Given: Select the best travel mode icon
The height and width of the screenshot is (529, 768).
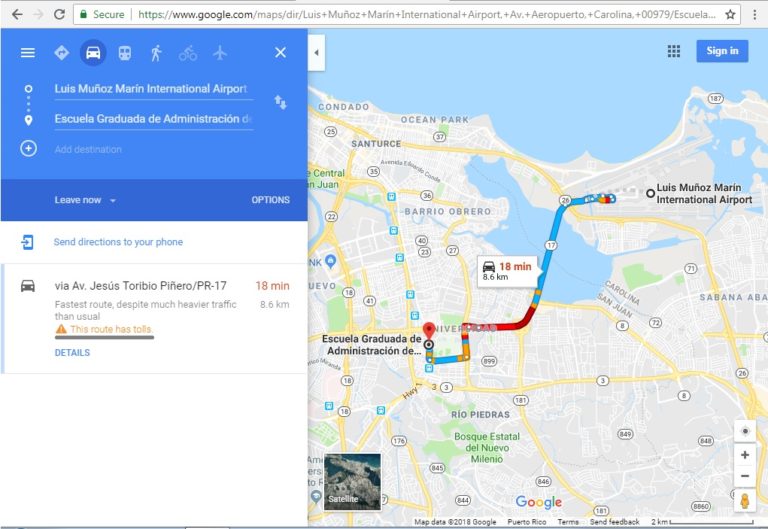Looking at the screenshot, I should 62,52.
